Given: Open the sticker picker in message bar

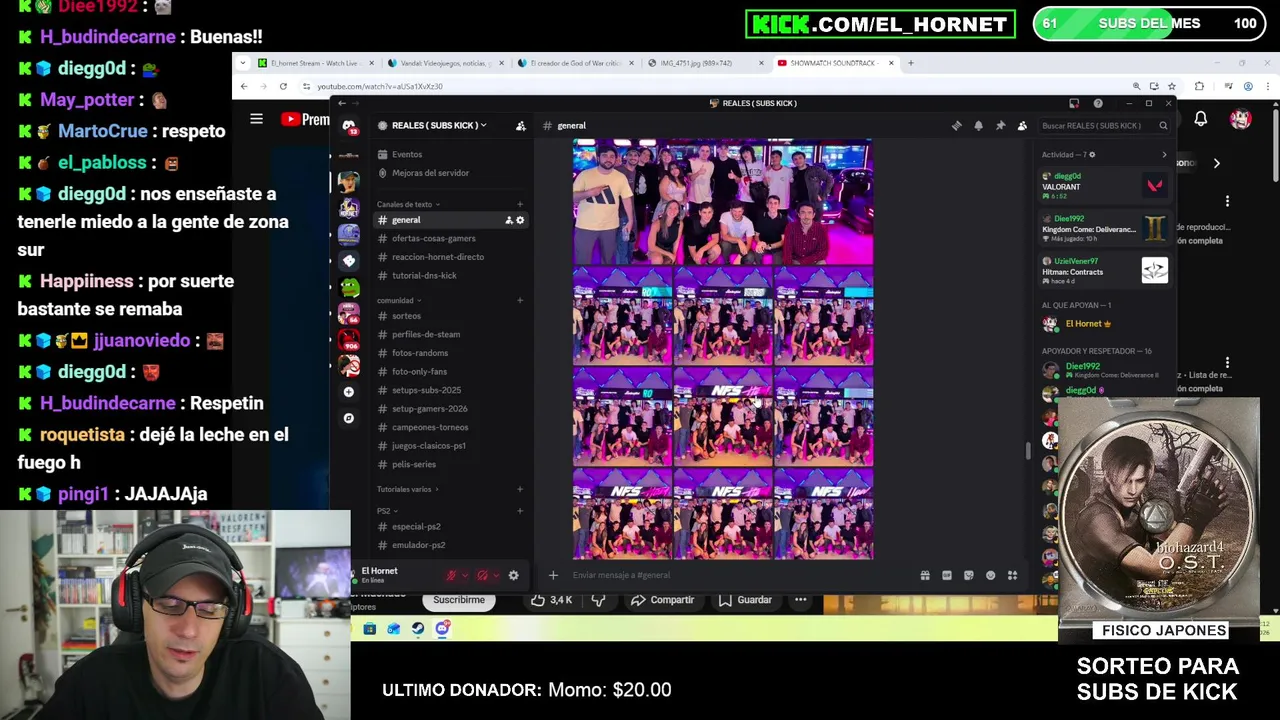Looking at the screenshot, I should pos(969,575).
